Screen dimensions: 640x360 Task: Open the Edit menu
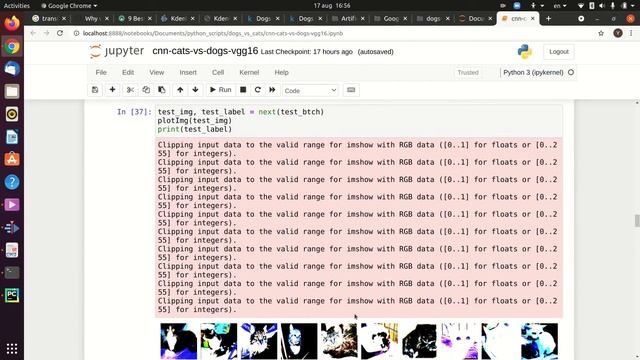[128, 72]
